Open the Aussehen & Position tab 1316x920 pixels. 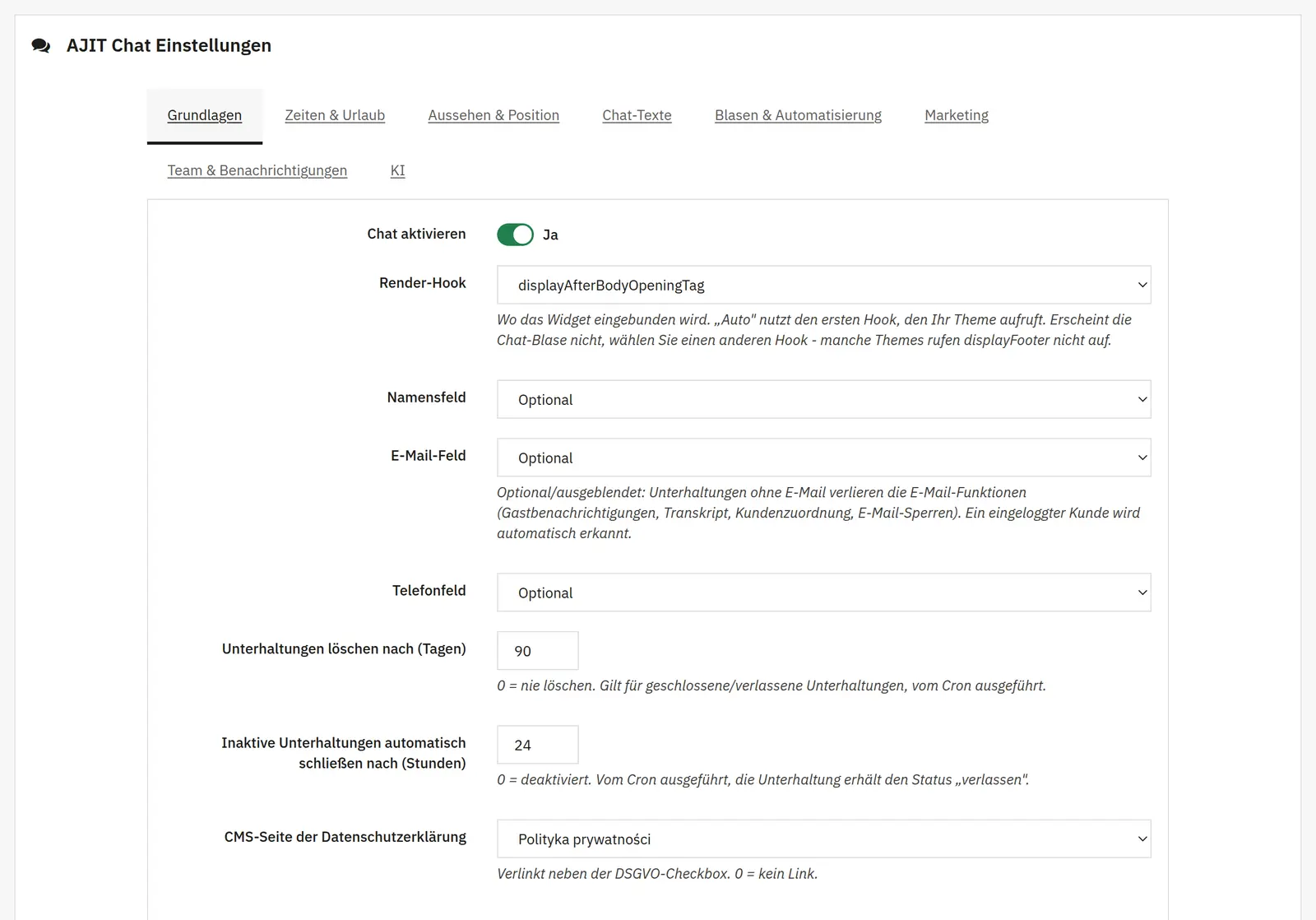(x=493, y=115)
